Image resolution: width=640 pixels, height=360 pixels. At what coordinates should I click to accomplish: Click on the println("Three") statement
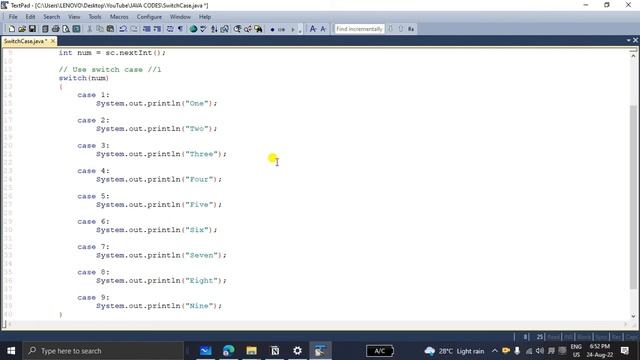tap(161, 154)
